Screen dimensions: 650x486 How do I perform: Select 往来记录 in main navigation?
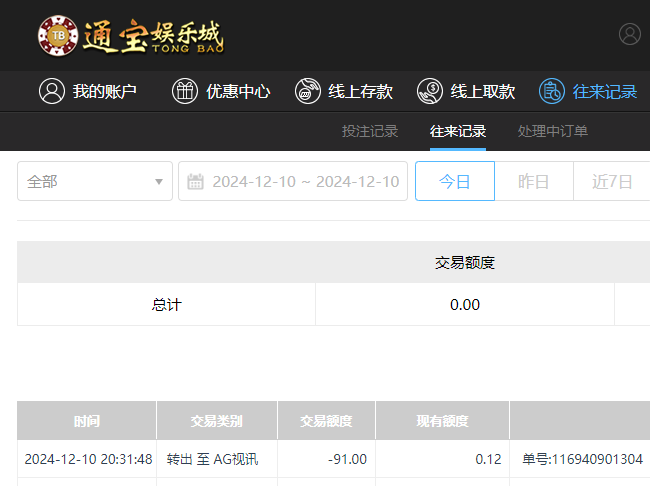588,91
